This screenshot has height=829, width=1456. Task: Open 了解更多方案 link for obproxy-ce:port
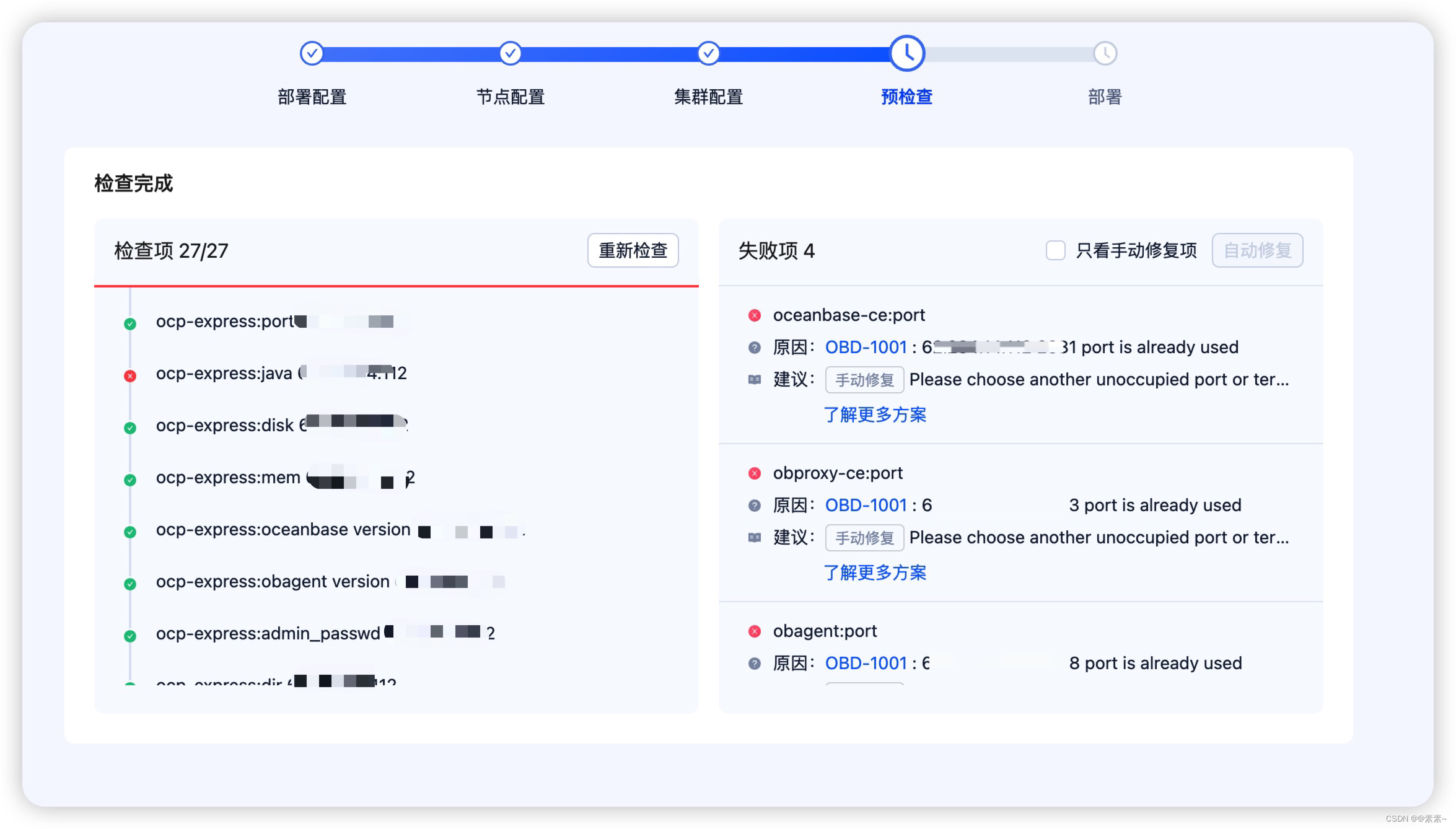874,572
